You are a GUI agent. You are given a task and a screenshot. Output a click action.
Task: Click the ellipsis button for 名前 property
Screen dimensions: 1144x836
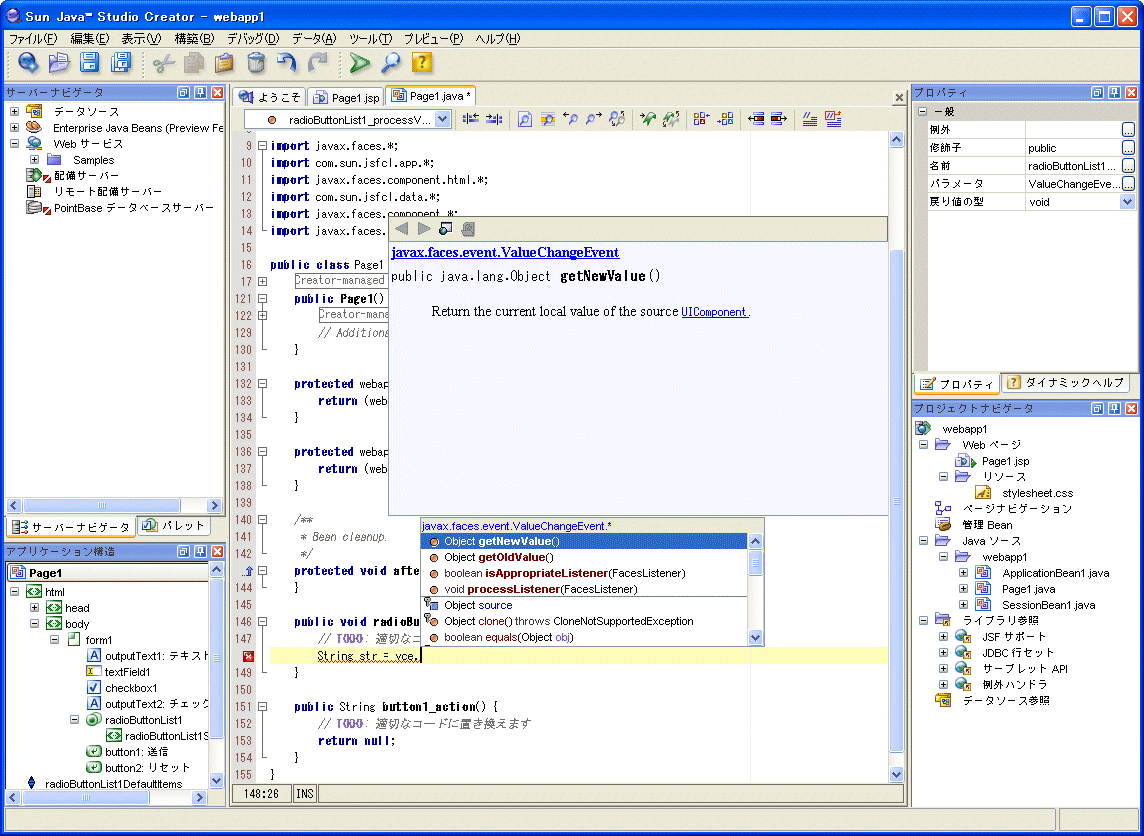[1128, 166]
